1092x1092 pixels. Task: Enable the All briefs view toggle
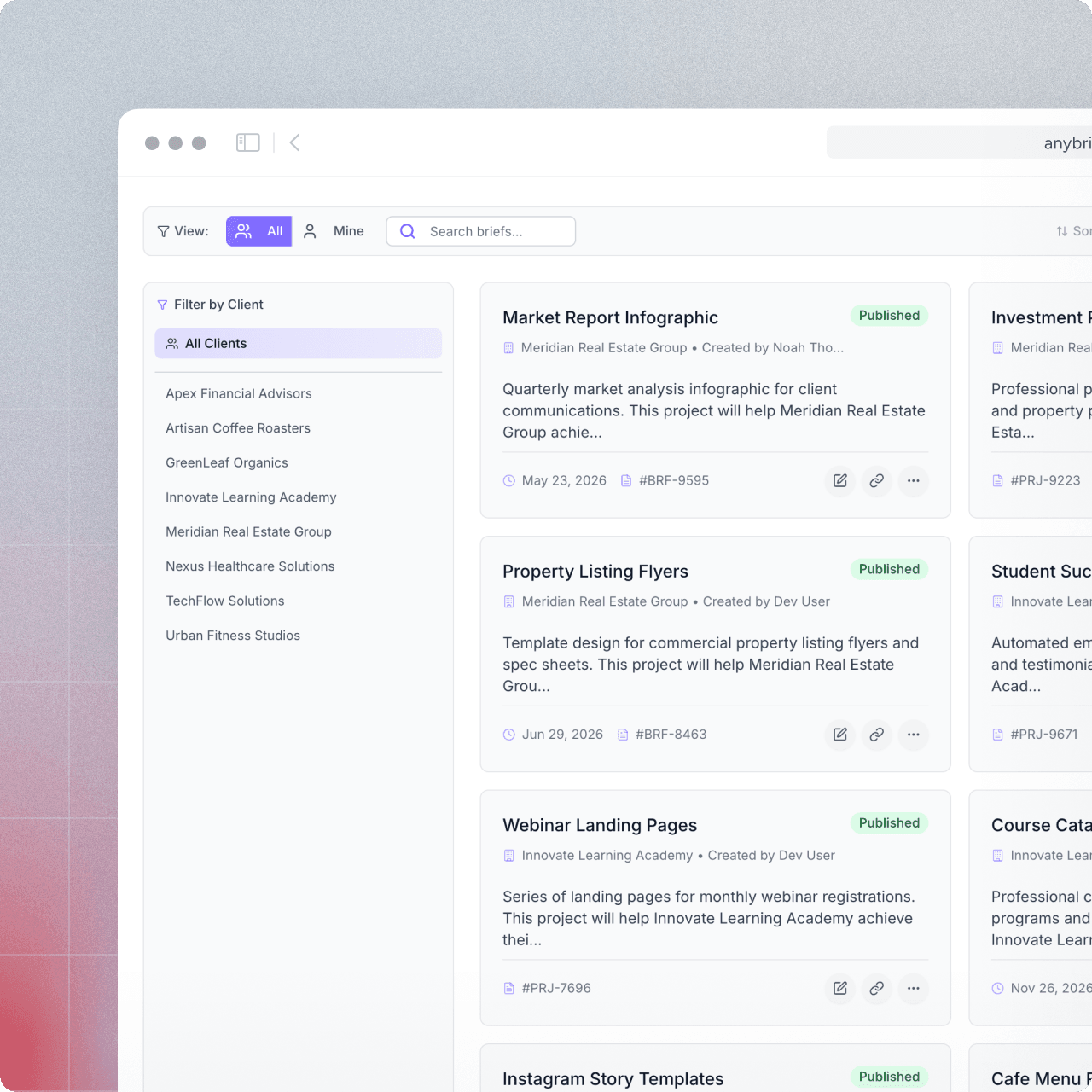[258, 230]
